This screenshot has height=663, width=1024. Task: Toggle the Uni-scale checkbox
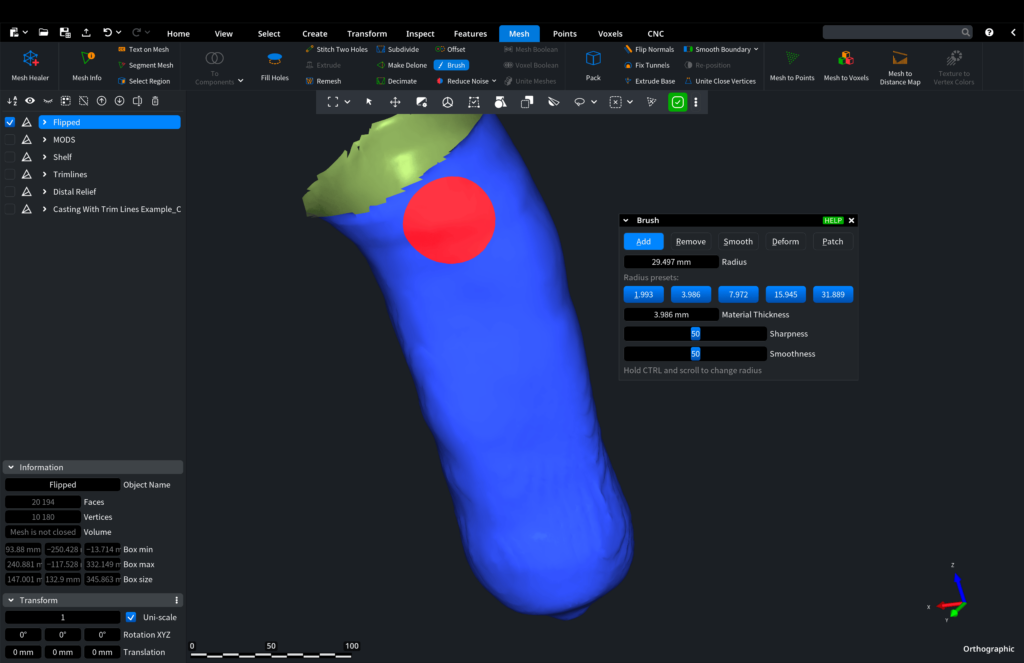pyautogui.click(x=131, y=617)
